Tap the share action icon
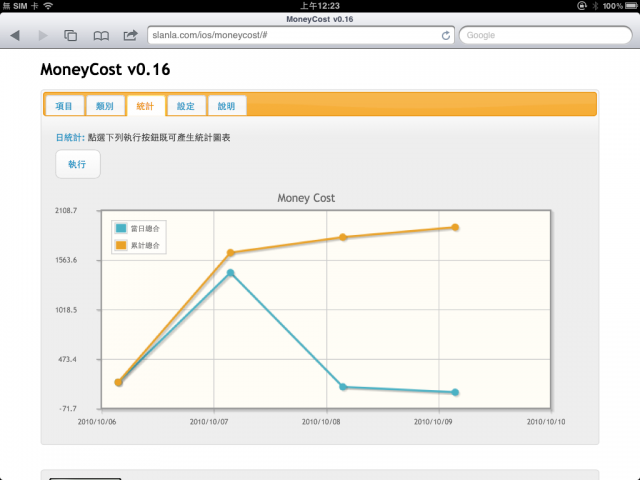This screenshot has width=640, height=480. [130, 35]
